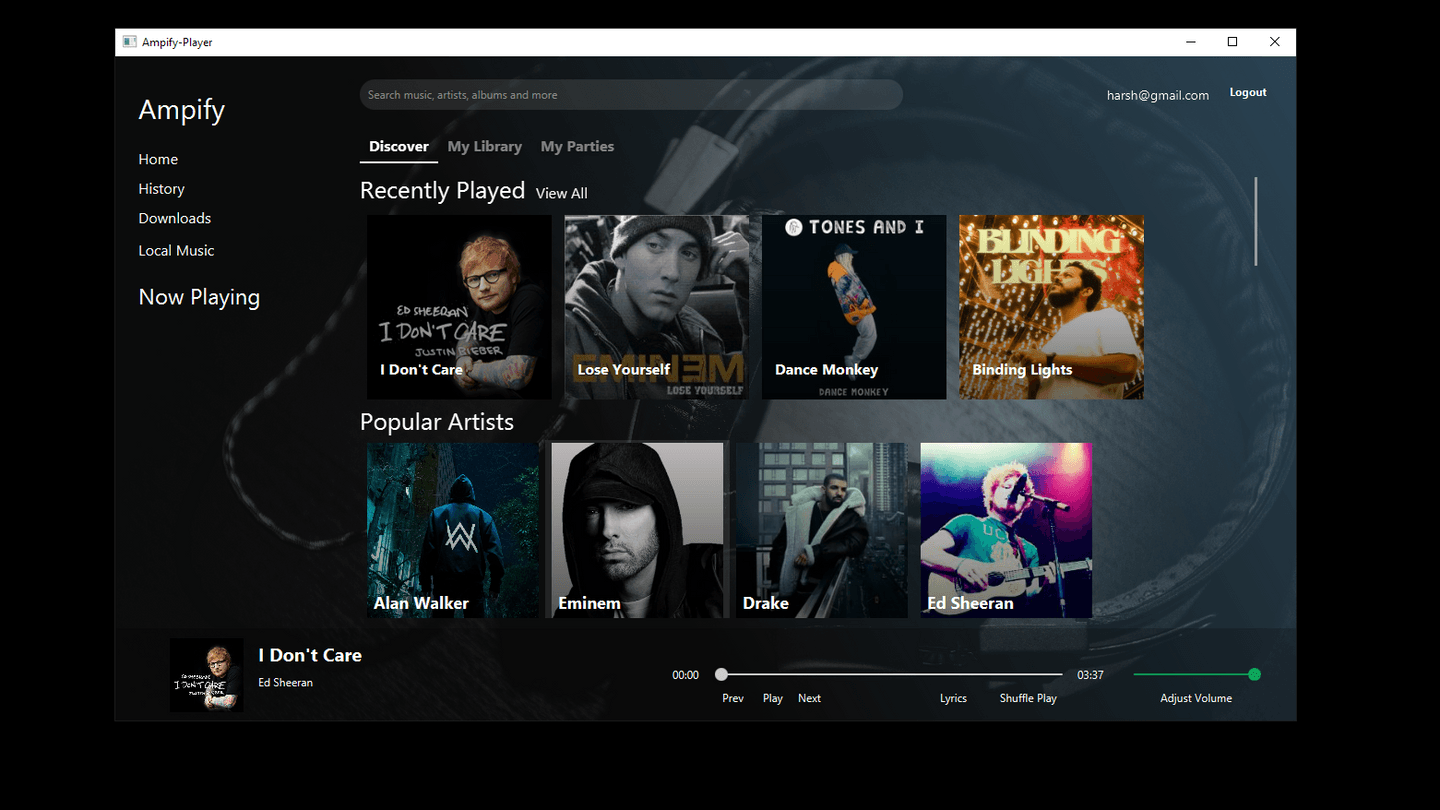
Task: Close the Ampify-Player window
Action: [1275, 42]
